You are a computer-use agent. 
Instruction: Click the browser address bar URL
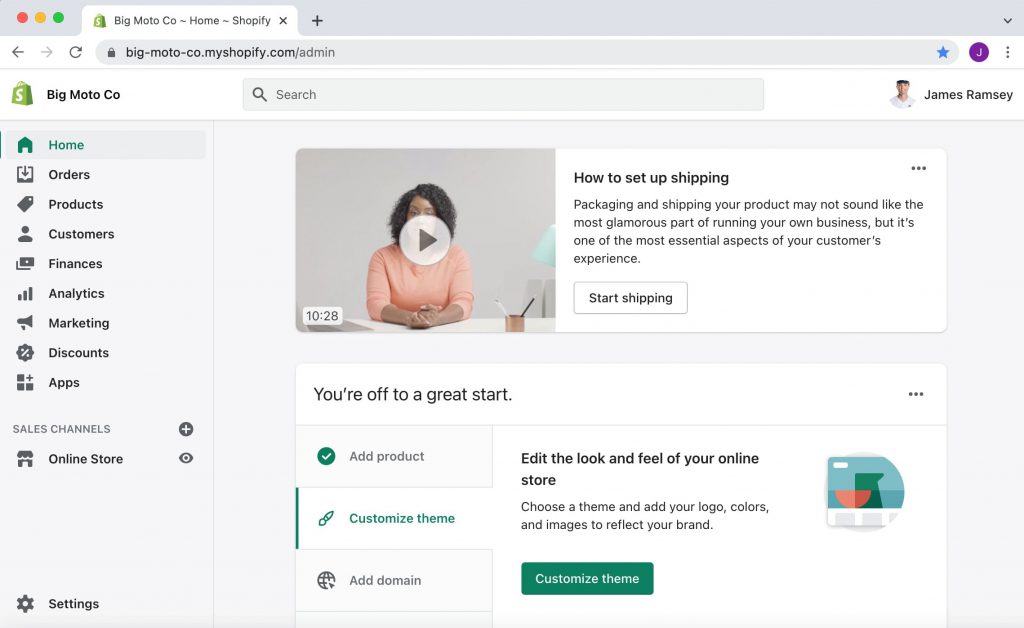(x=230, y=52)
